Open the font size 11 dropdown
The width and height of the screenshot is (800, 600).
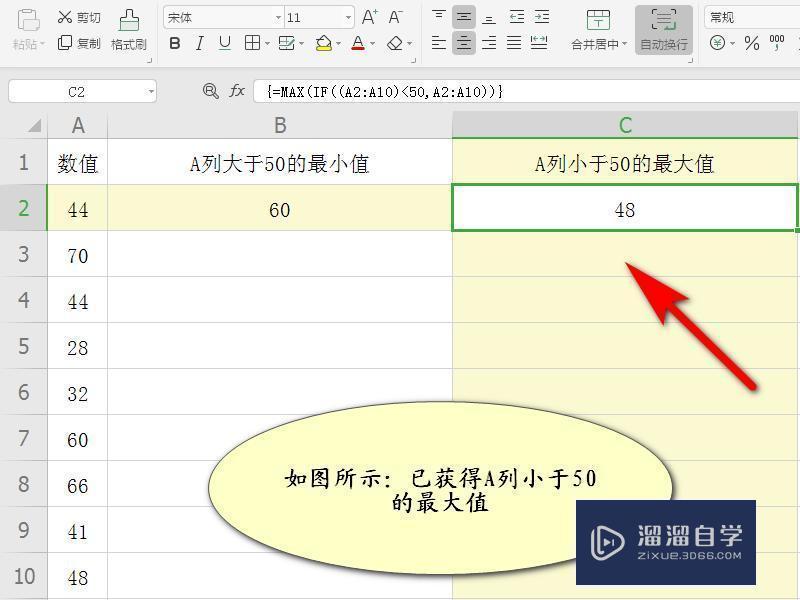click(x=348, y=16)
